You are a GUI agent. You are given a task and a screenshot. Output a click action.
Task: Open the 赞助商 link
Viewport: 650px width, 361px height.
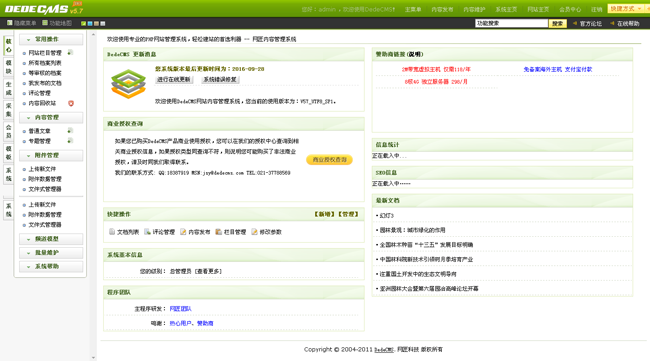coord(205,323)
